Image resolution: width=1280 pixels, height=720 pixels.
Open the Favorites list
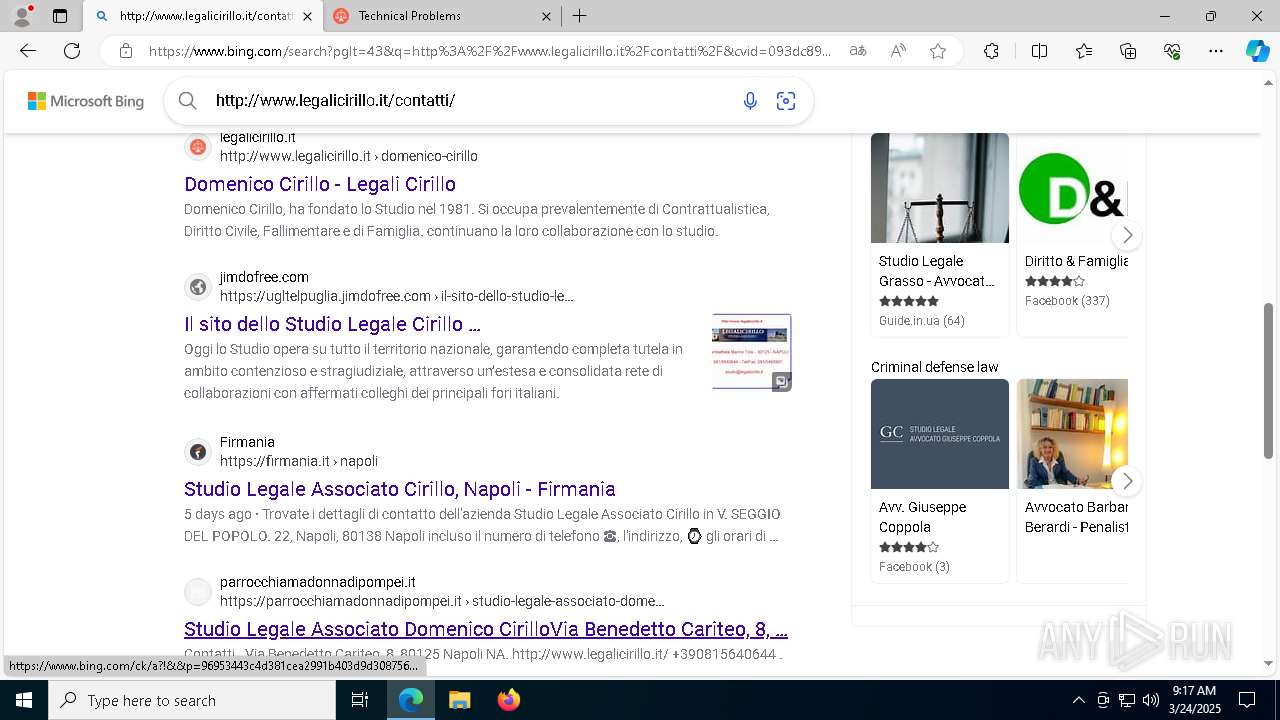(x=1084, y=51)
